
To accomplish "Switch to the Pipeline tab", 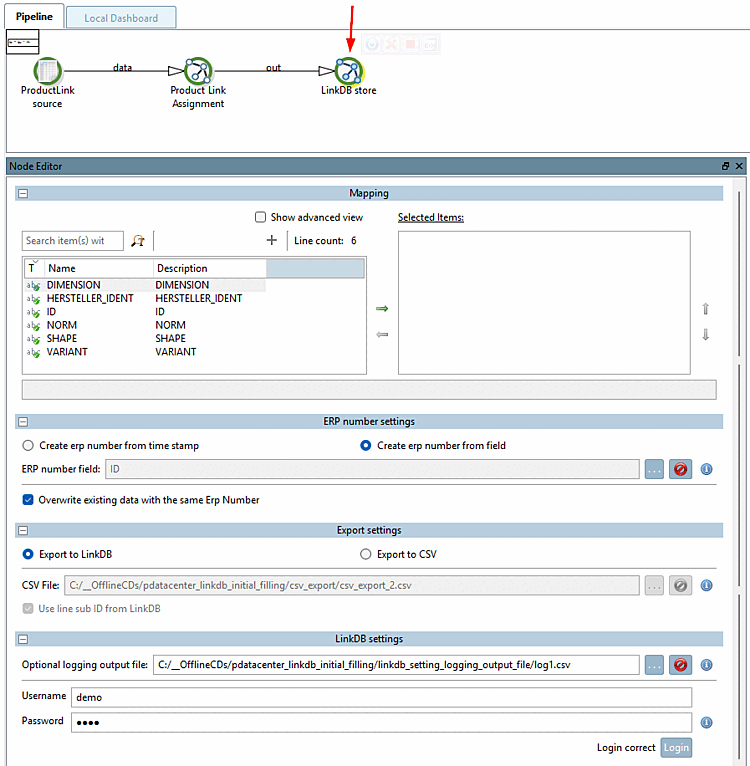I will pos(34,17).
